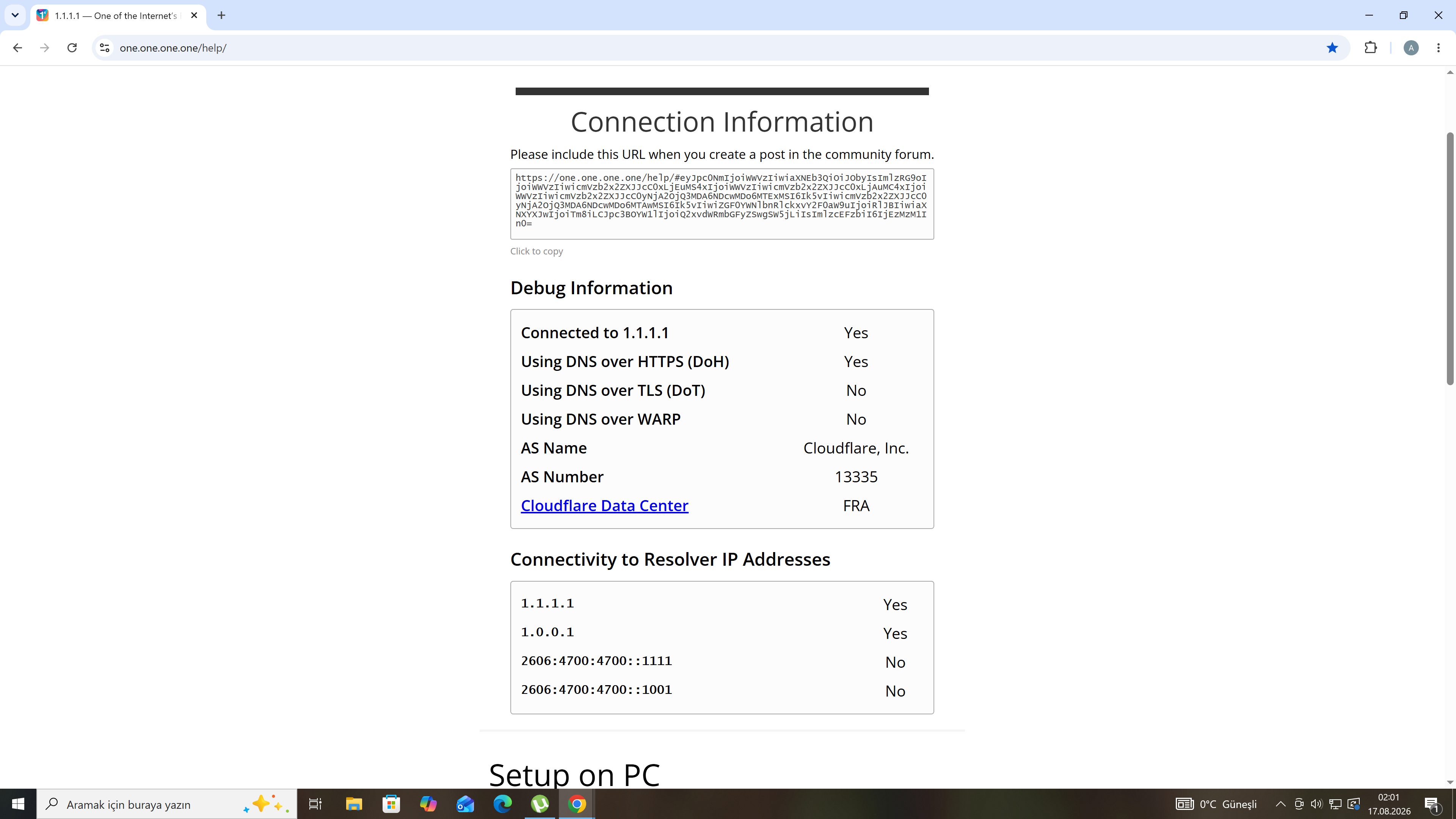
Task: Click the page vertical scrollbar thumb
Action: [1450, 259]
